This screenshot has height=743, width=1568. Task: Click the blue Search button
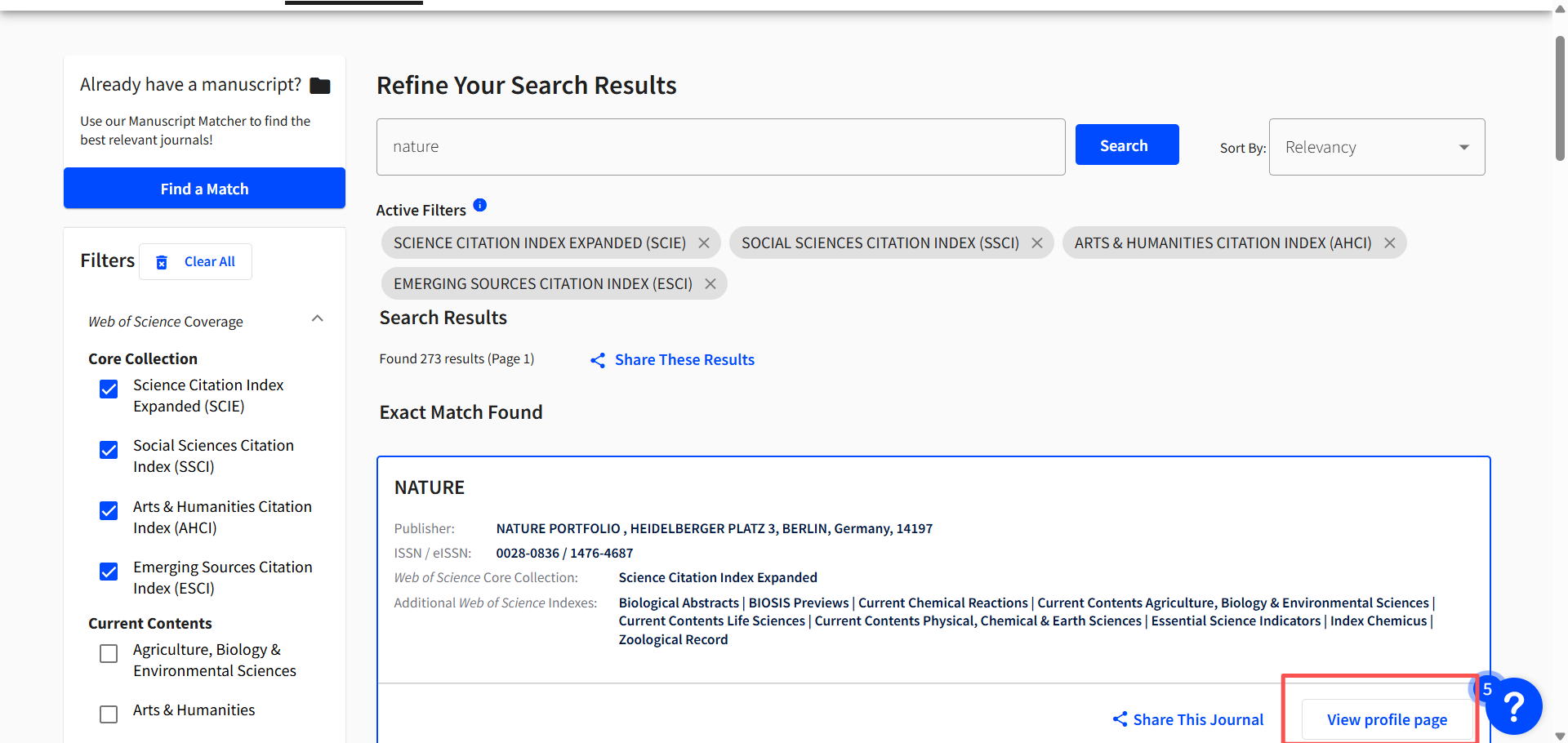tap(1127, 145)
